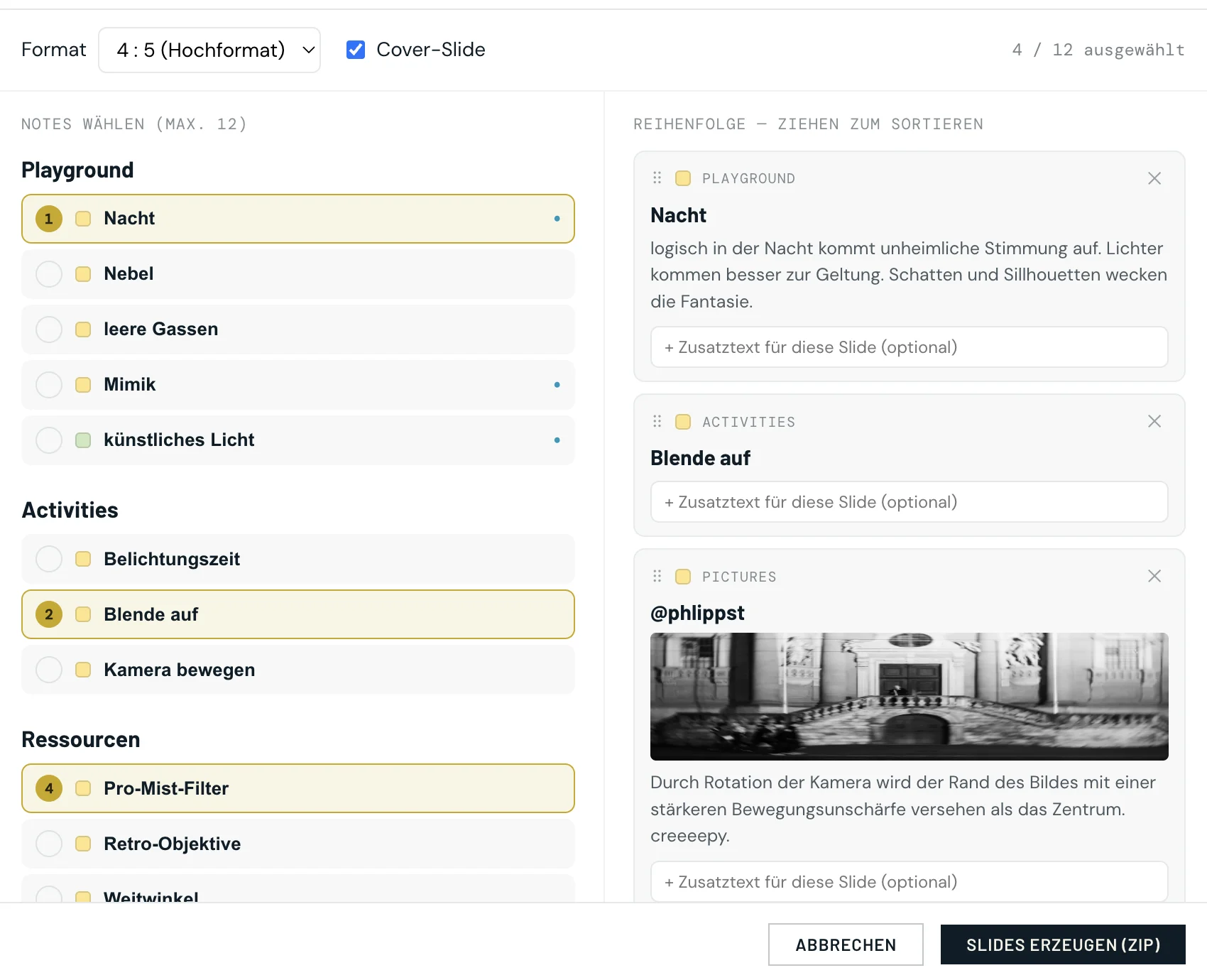Click the Retro-Objektive note title
This screenshot has width=1207, height=980.
click(x=173, y=844)
